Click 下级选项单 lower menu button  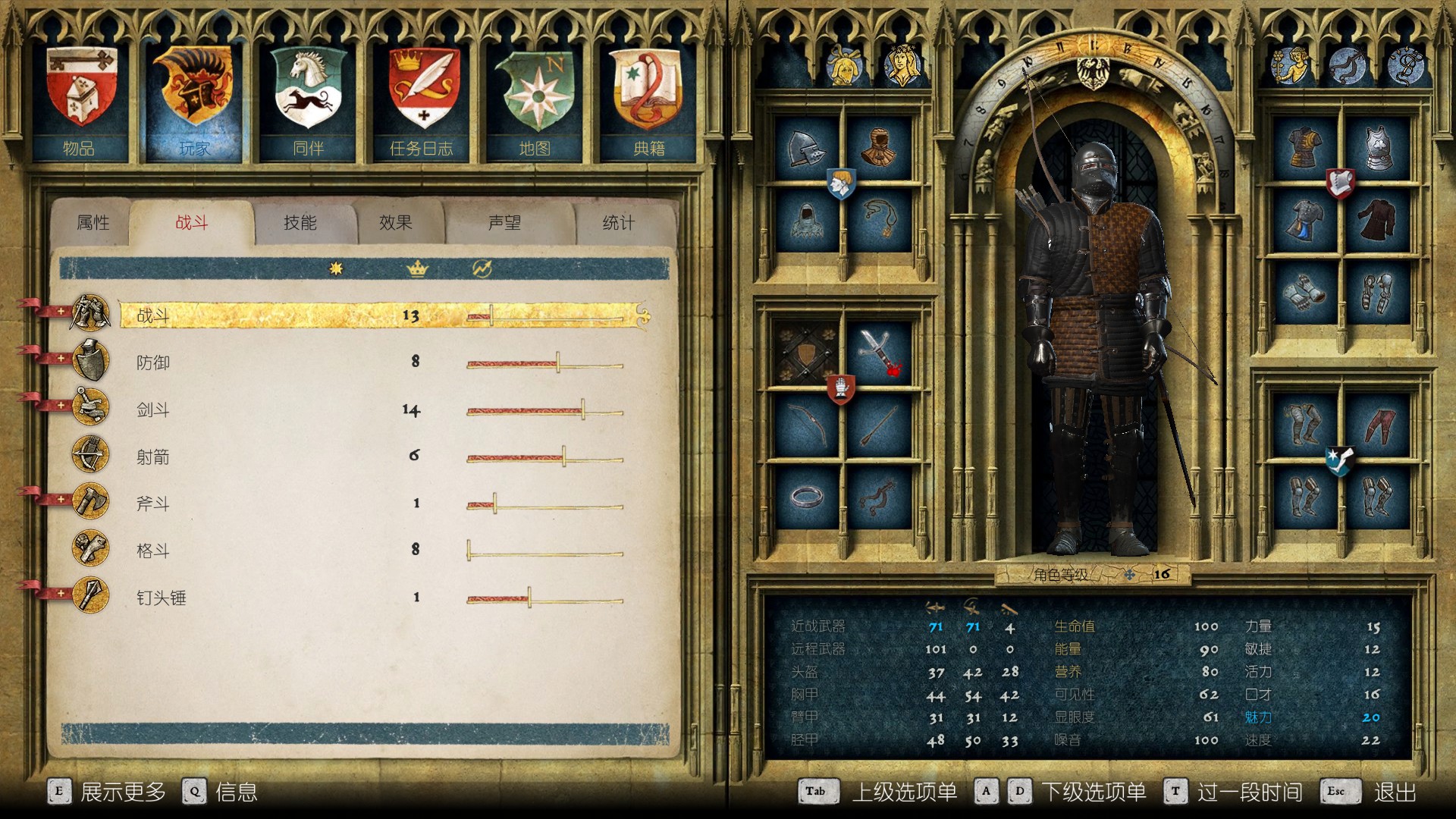(x=1060, y=792)
